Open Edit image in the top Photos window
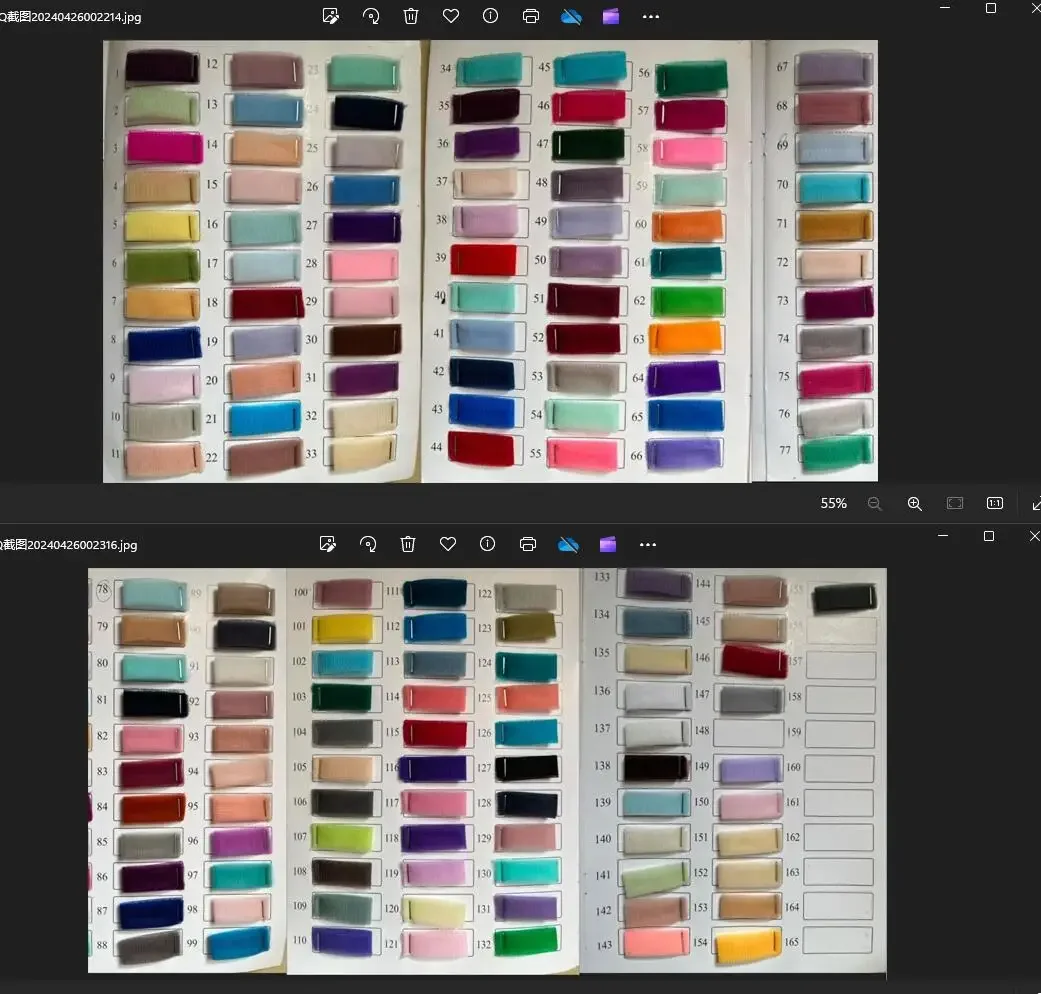1041x994 pixels. click(x=331, y=16)
